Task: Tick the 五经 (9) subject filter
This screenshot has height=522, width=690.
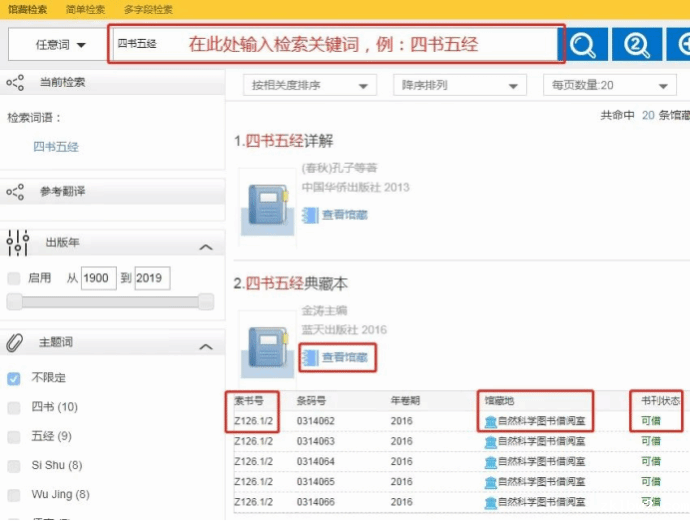Action: [x=14, y=436]
